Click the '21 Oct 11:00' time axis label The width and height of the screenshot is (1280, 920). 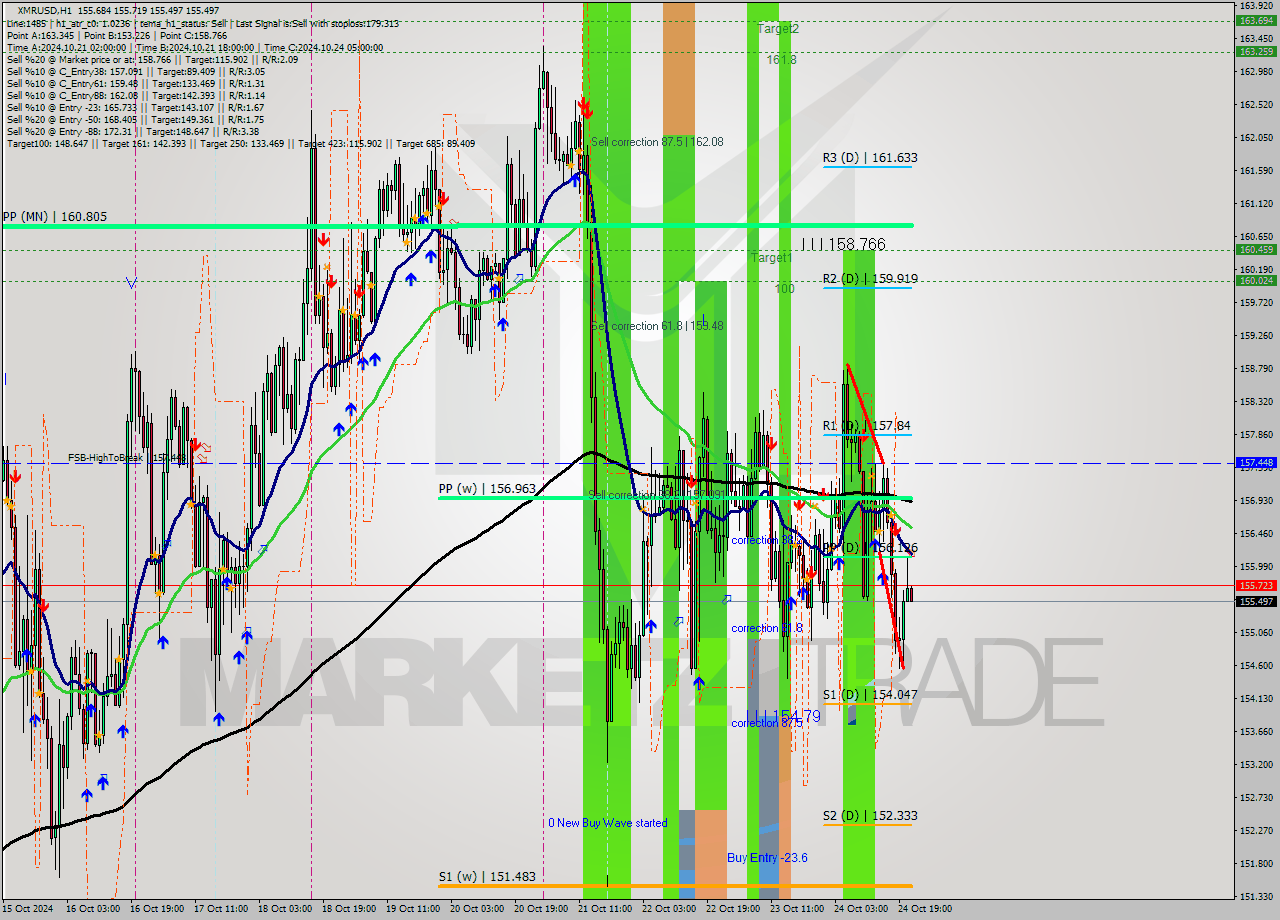607,909
